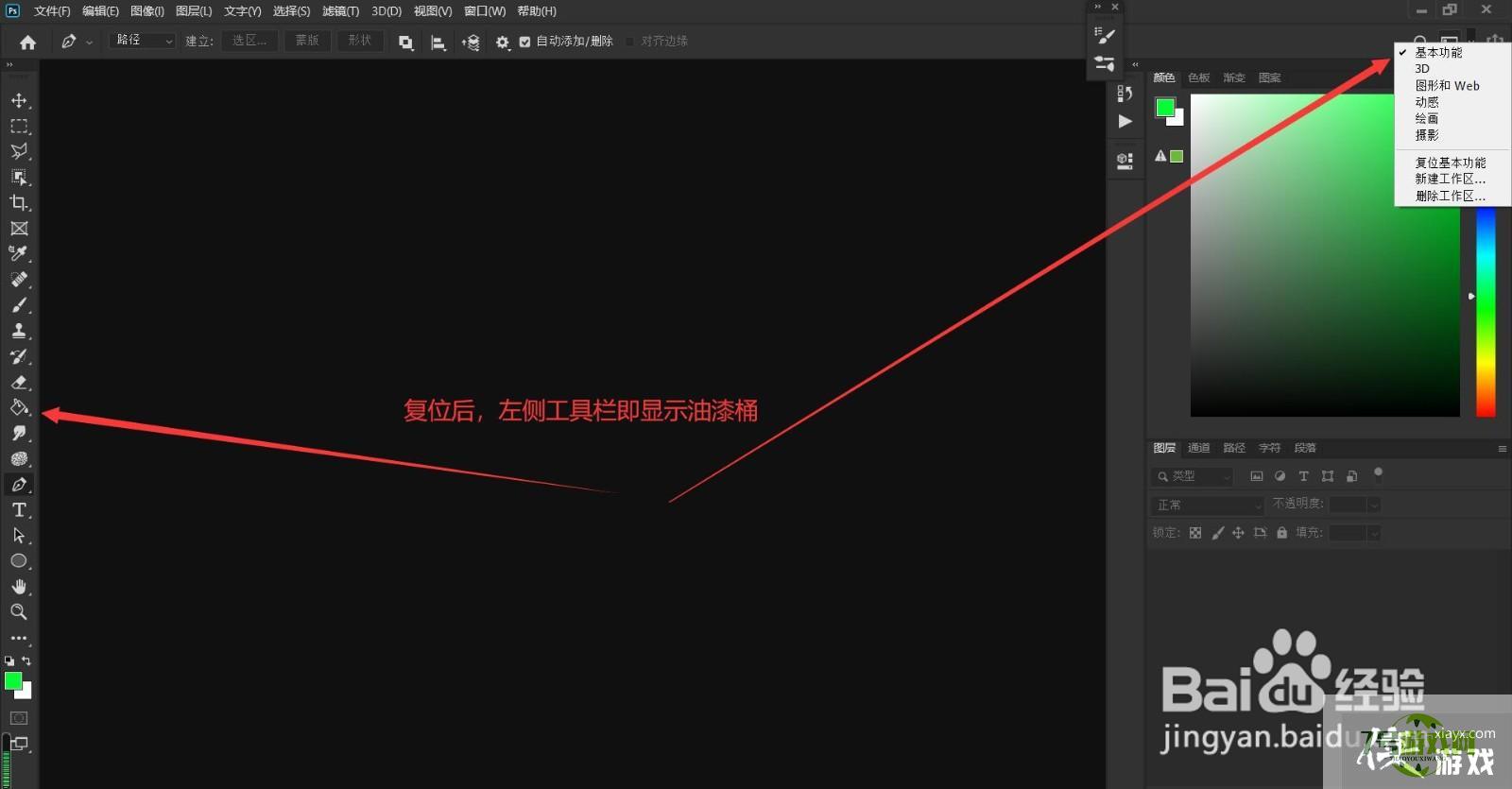
Task: Toggle the smart object layer filter
Action: 1352,476
